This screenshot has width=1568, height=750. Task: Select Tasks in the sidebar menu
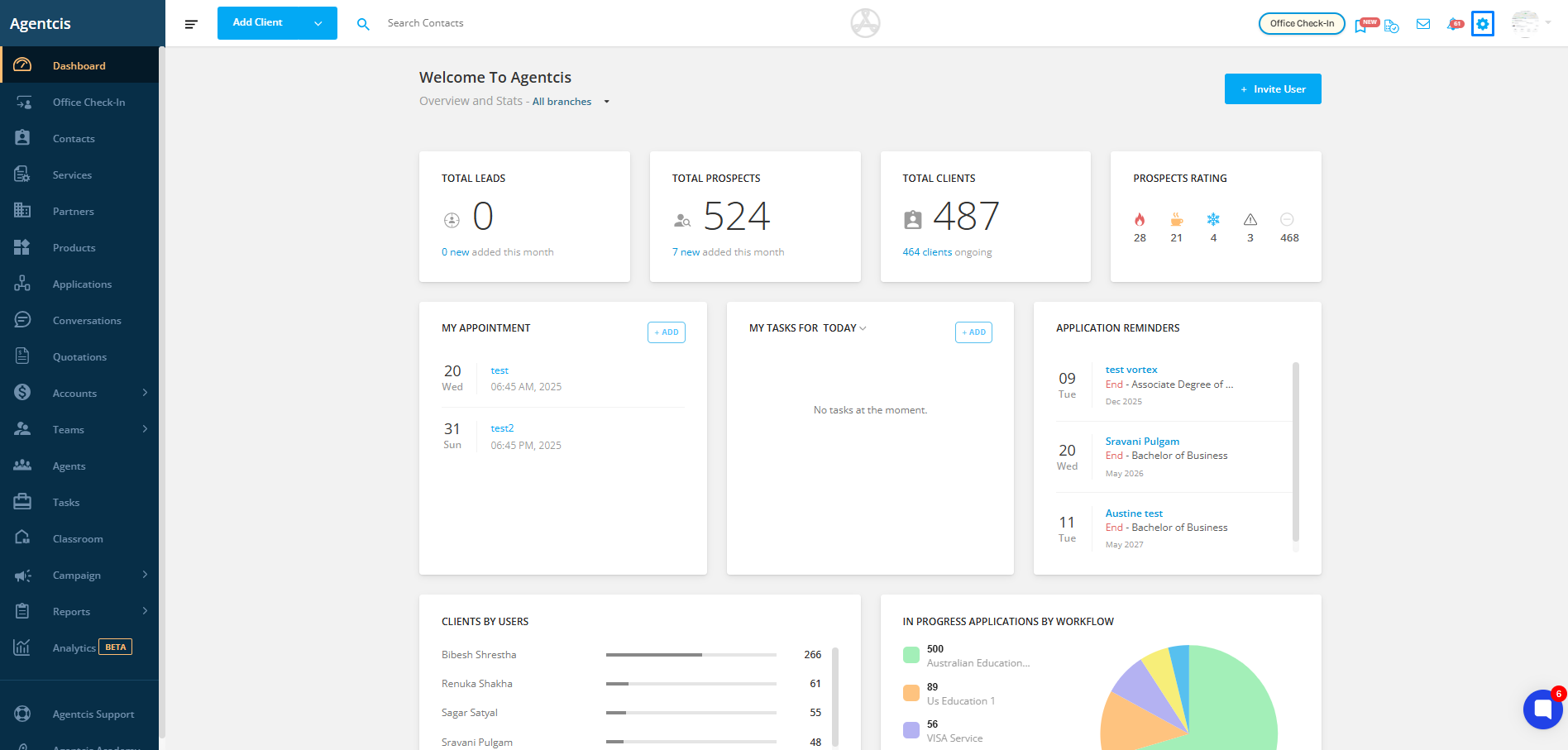point(79,502)
